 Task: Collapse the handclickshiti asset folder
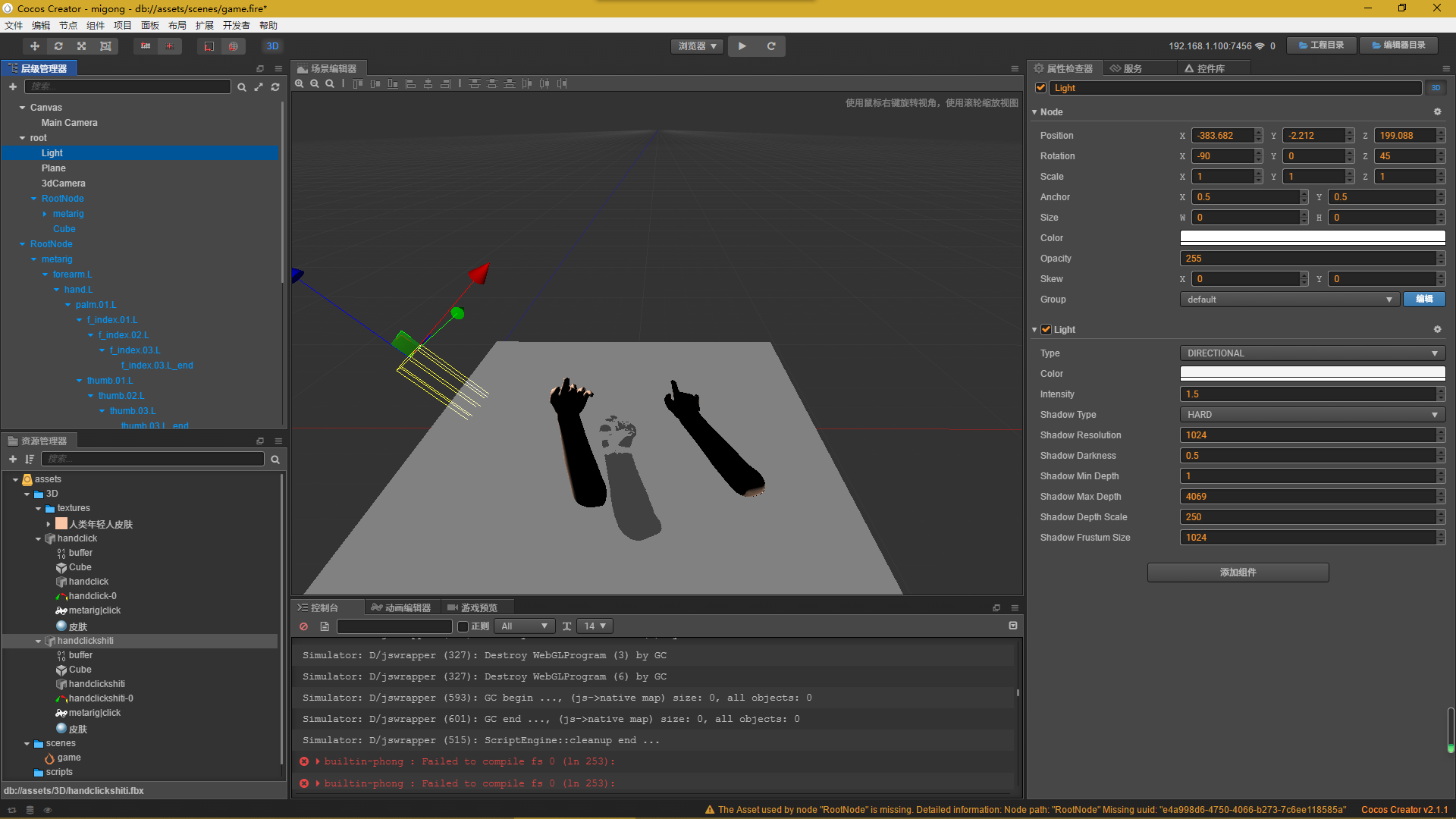tap(39, 642)
